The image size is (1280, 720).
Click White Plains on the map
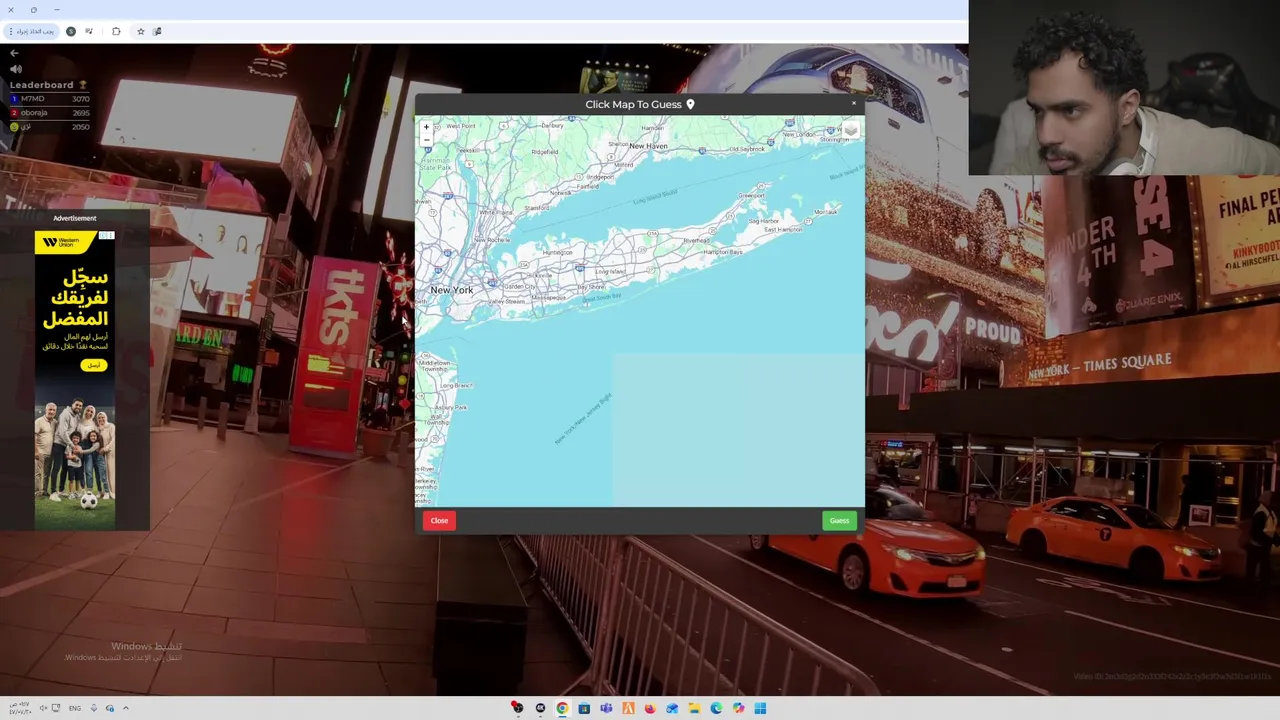tap(496, 212)
